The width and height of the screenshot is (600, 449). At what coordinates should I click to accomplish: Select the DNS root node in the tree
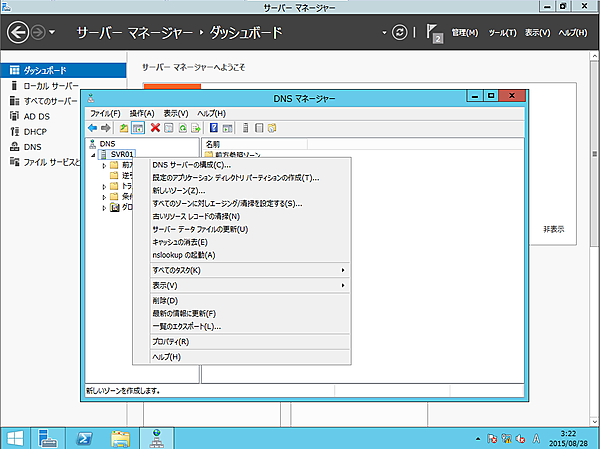click(x=102, y=144)
